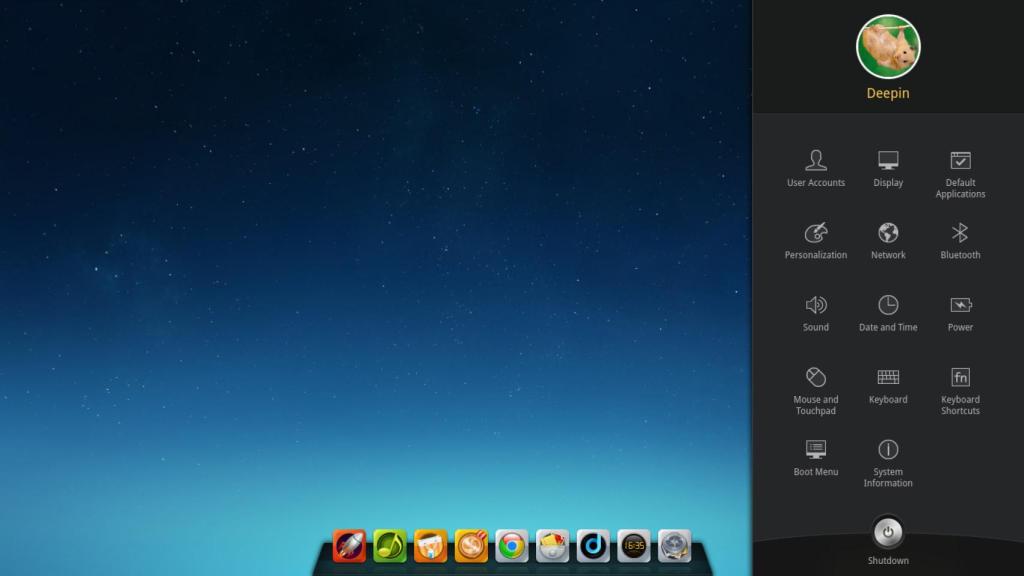Click the Deepin username link
The width and height of the screenshot is (1024, 576).
point(887,92)
